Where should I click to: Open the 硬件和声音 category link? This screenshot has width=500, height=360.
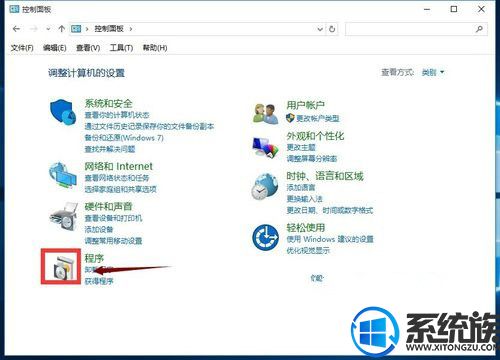[x=108, y=207]
